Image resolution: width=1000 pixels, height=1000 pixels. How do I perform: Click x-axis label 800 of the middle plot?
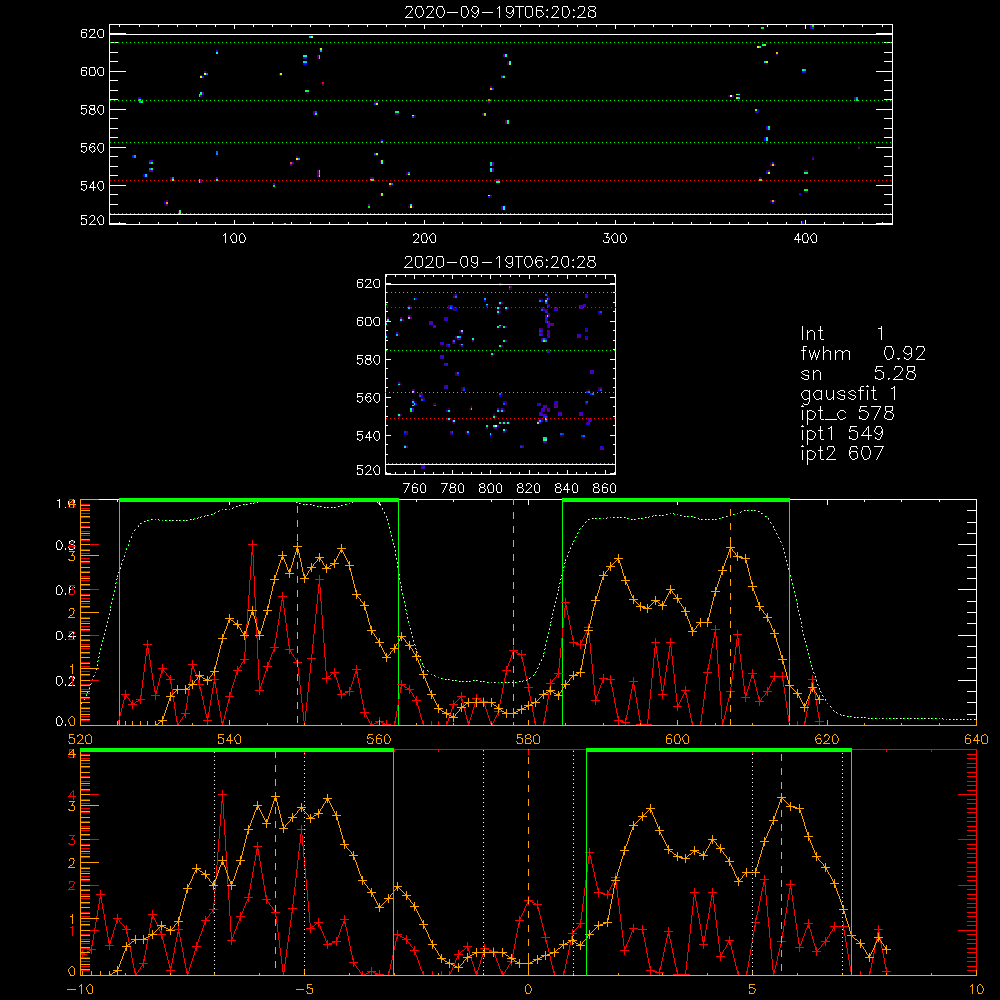tap(490, 489)
